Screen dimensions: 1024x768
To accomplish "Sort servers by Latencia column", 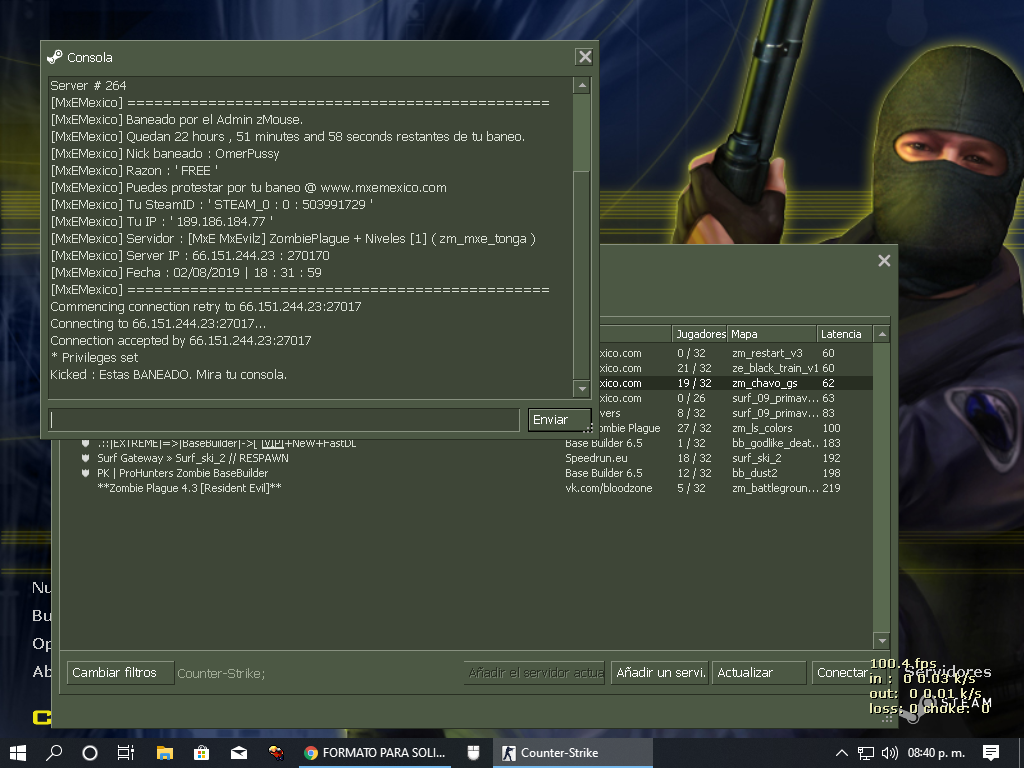I will click(x=844, y=334).
